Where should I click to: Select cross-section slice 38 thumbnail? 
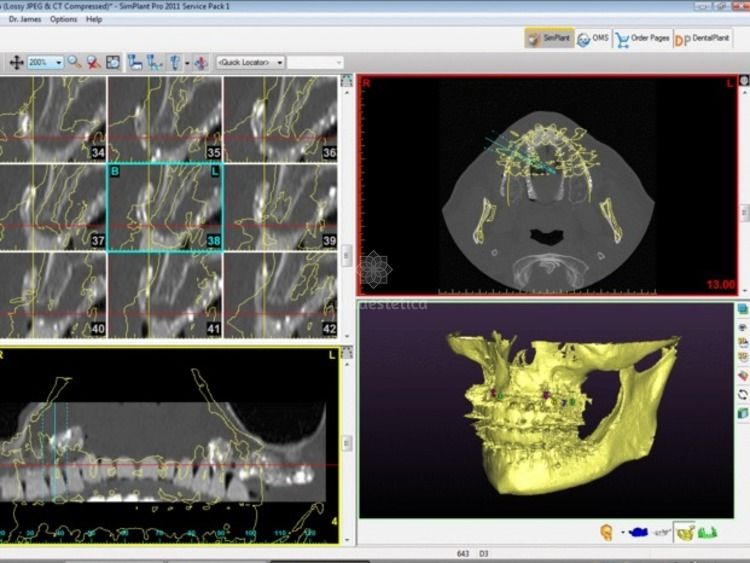point(165,208)
